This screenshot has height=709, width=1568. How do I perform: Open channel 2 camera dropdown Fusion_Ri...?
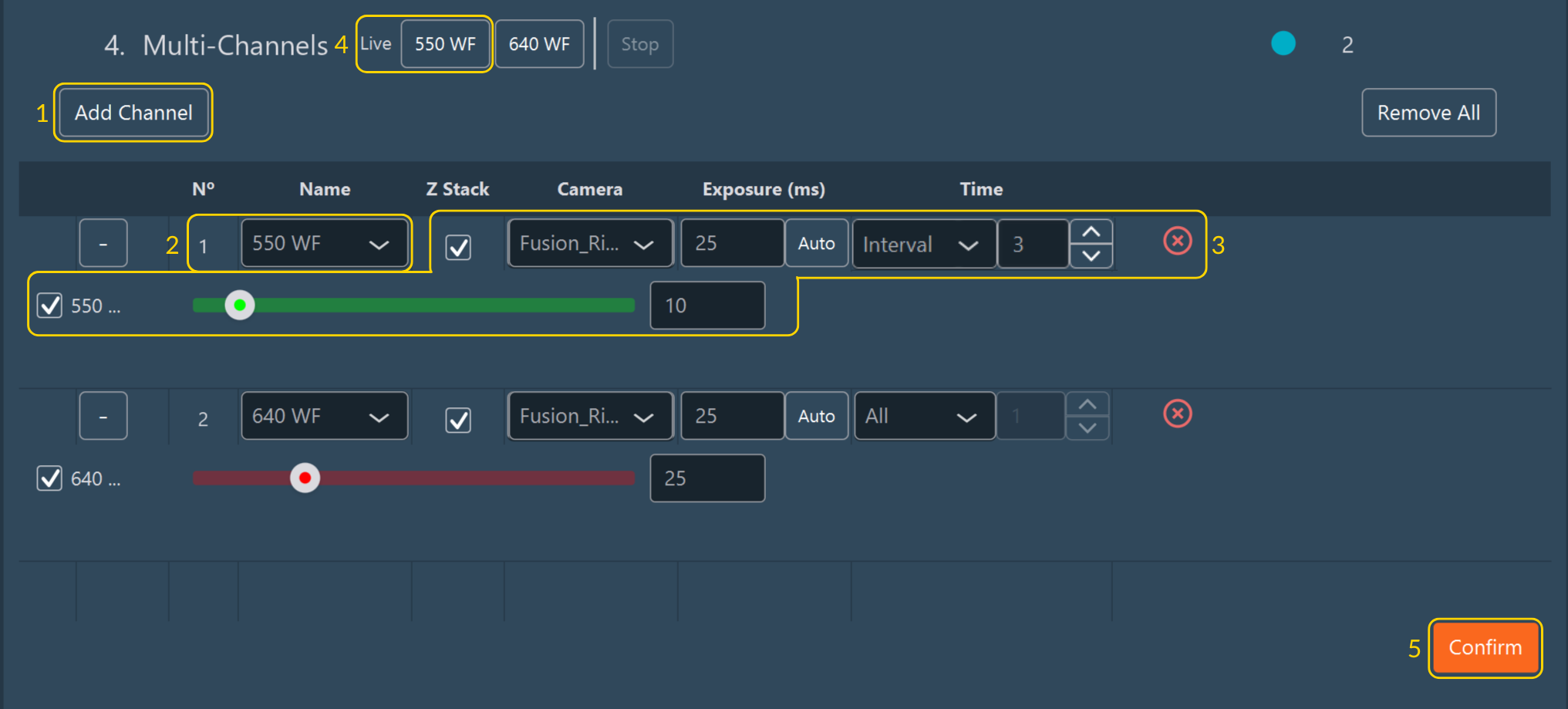(x=590, y=417)
